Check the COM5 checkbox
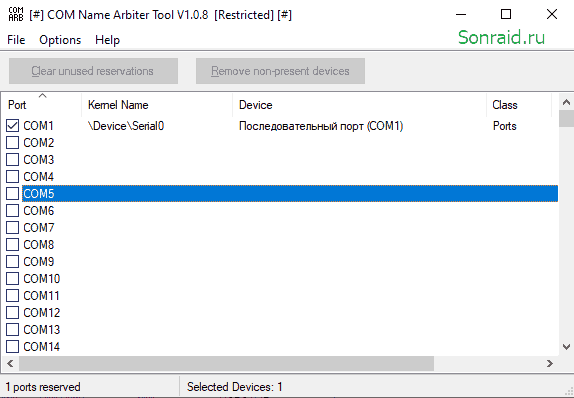This screenshot has height=398, width=574. tap(12, 193)
